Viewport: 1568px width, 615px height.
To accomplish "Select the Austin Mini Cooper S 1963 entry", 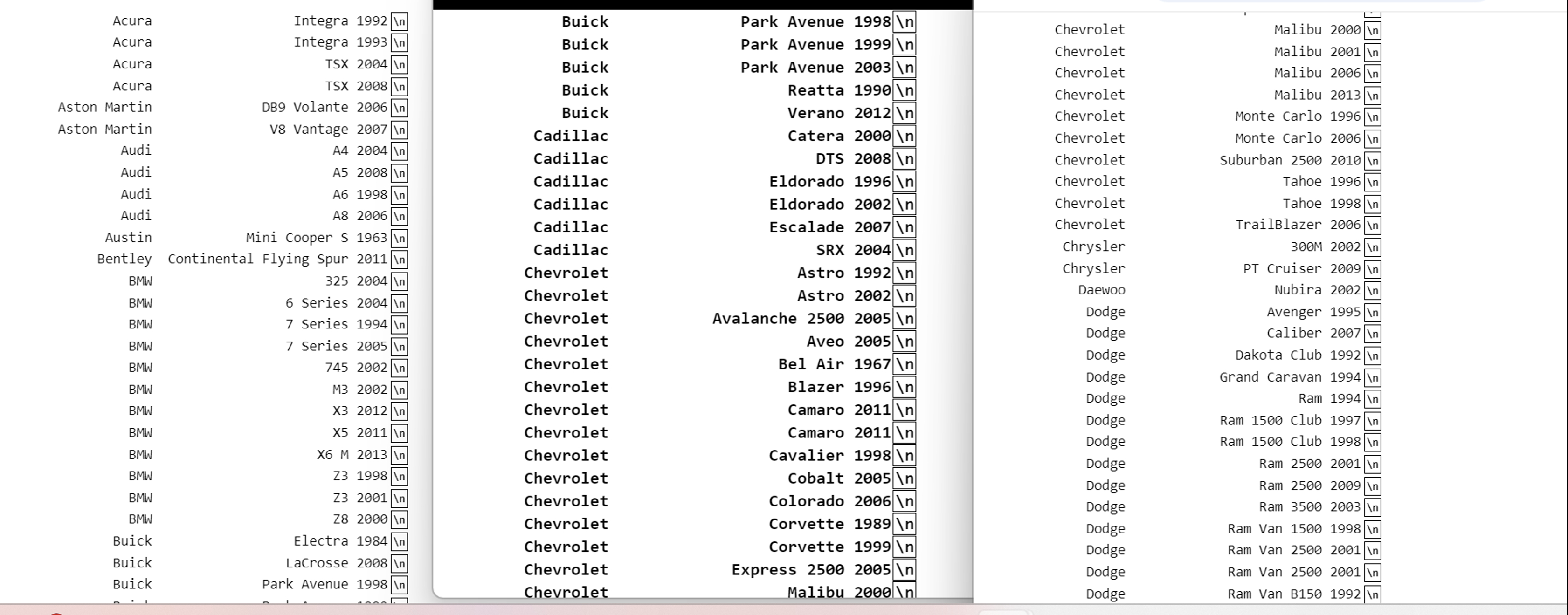I will 256,237.
